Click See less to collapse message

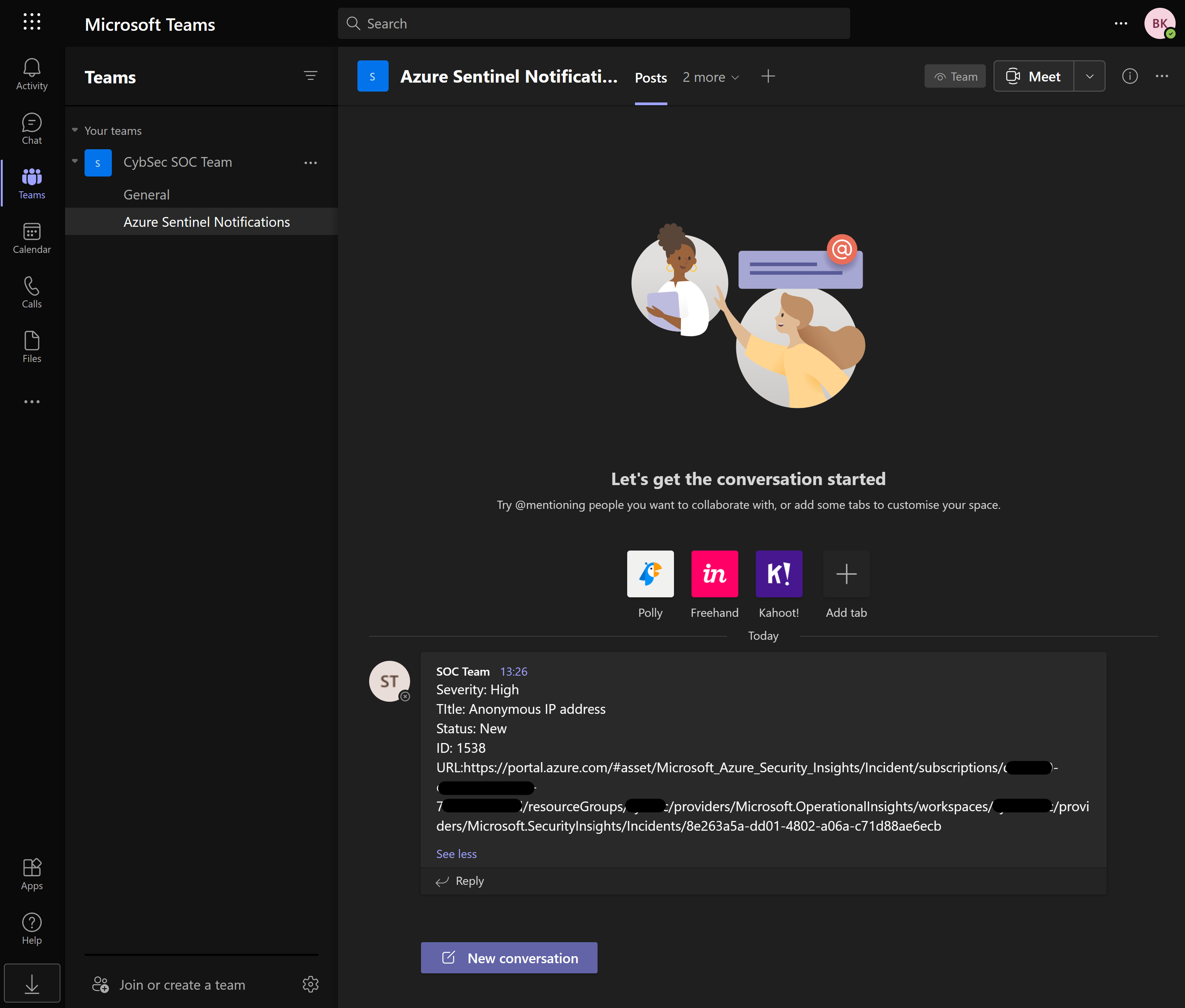click(456, 853)
